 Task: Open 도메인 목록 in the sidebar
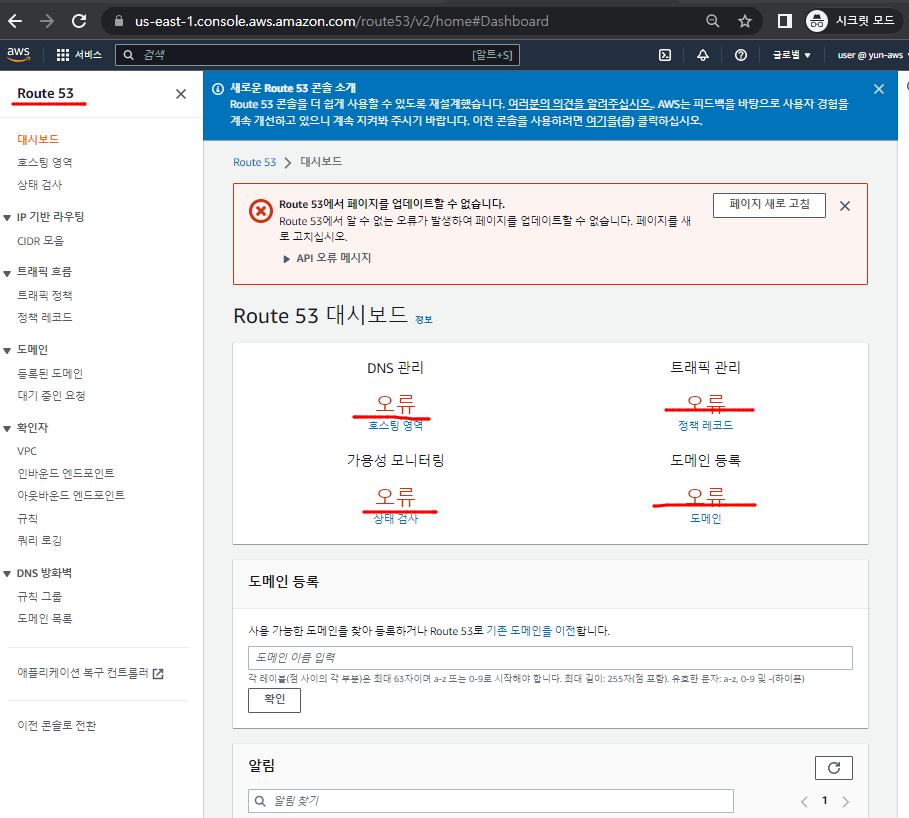click(45, 618)
